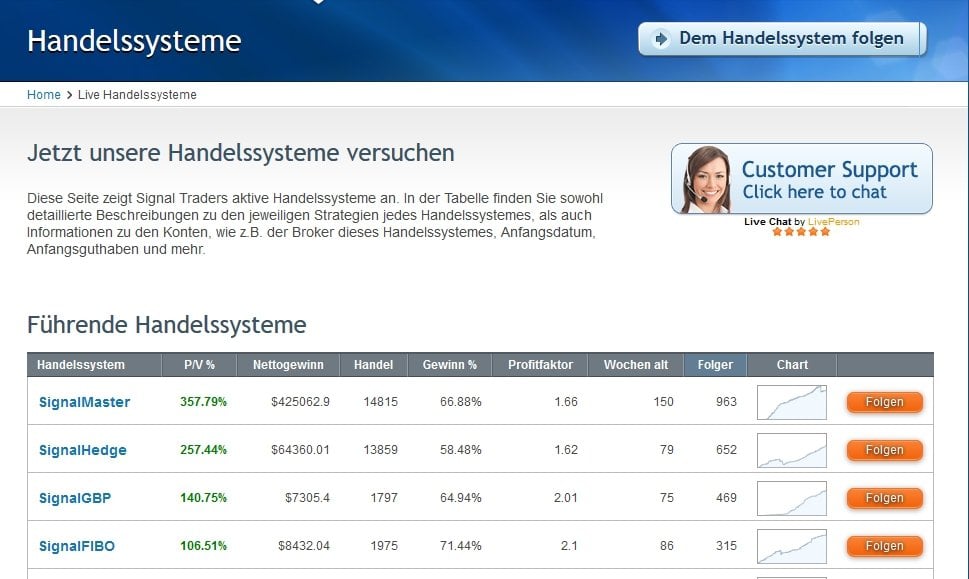Click the 'Handelssysteme' page title
Image resolution: width=969 pixels, height=579 pixels.
134,41
